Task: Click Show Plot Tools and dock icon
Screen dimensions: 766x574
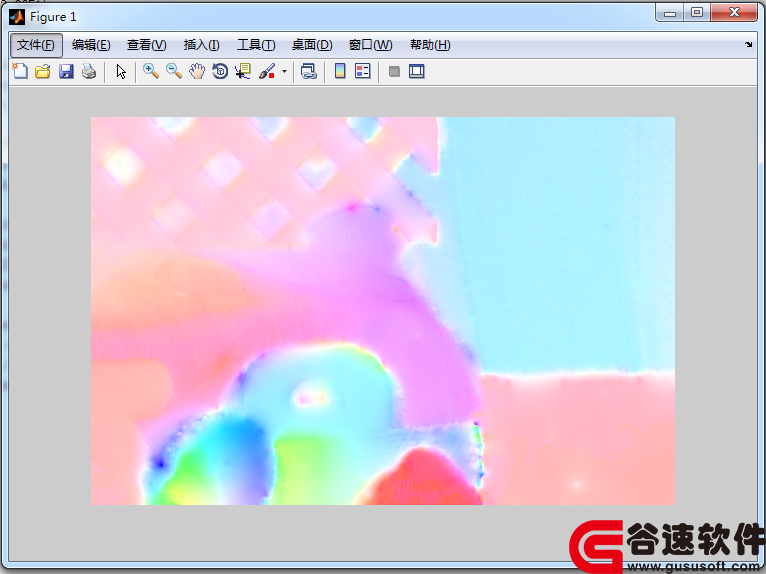Action: [417, 71]
